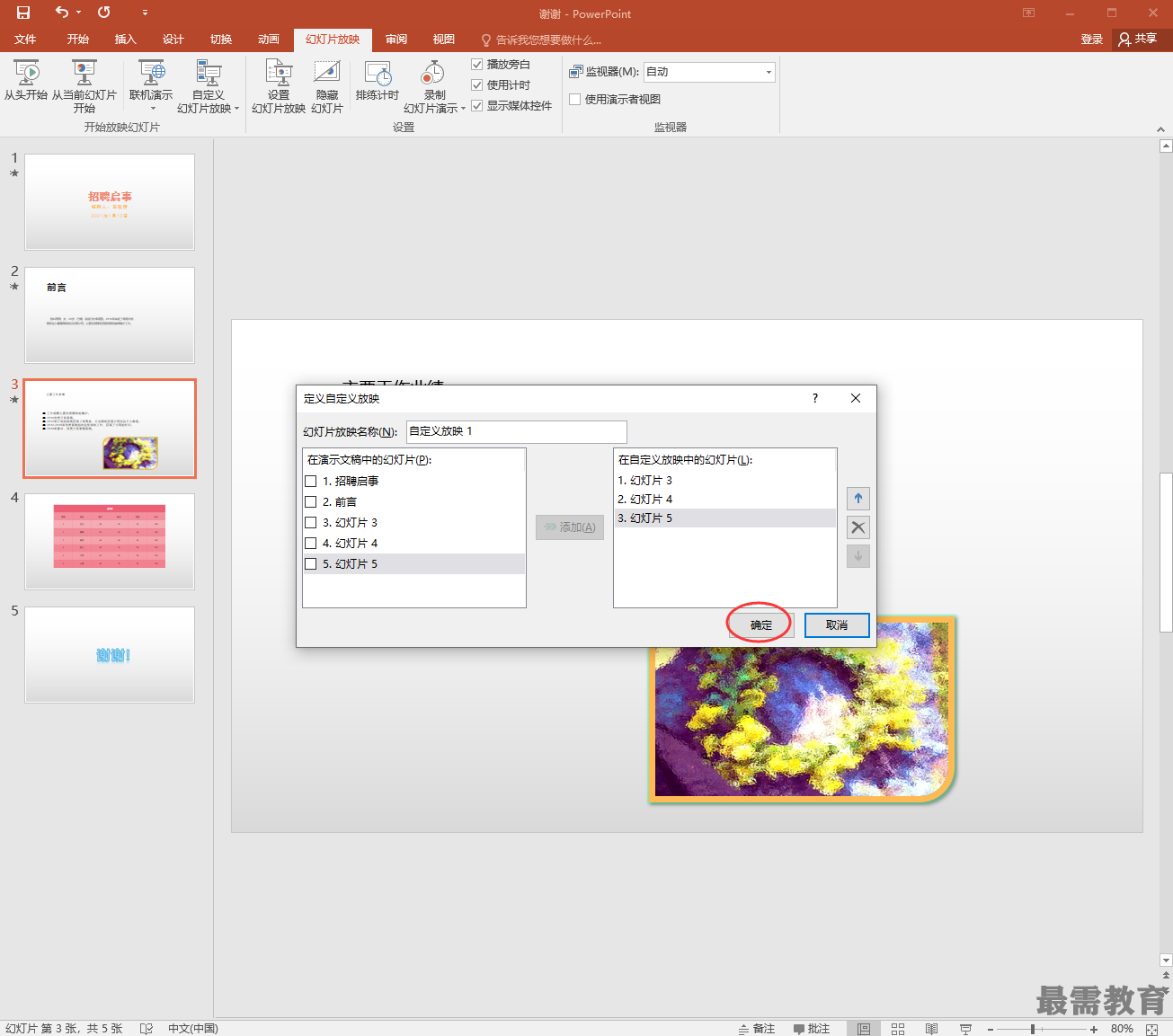
Task: Start the slide show from the status bar icon
Action: pos(966,1029)
